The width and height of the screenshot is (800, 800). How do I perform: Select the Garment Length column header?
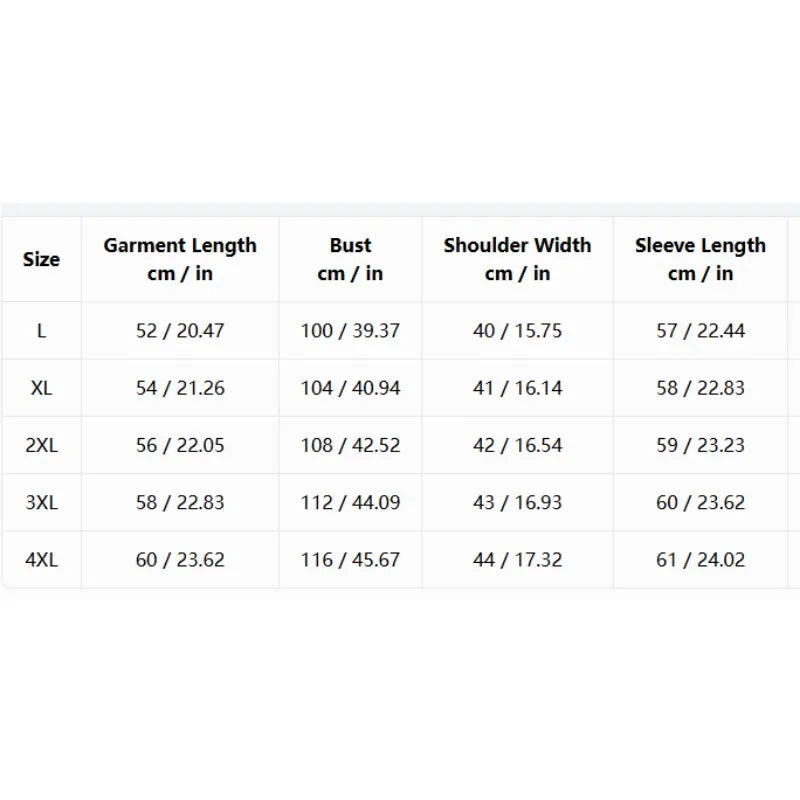180,259
